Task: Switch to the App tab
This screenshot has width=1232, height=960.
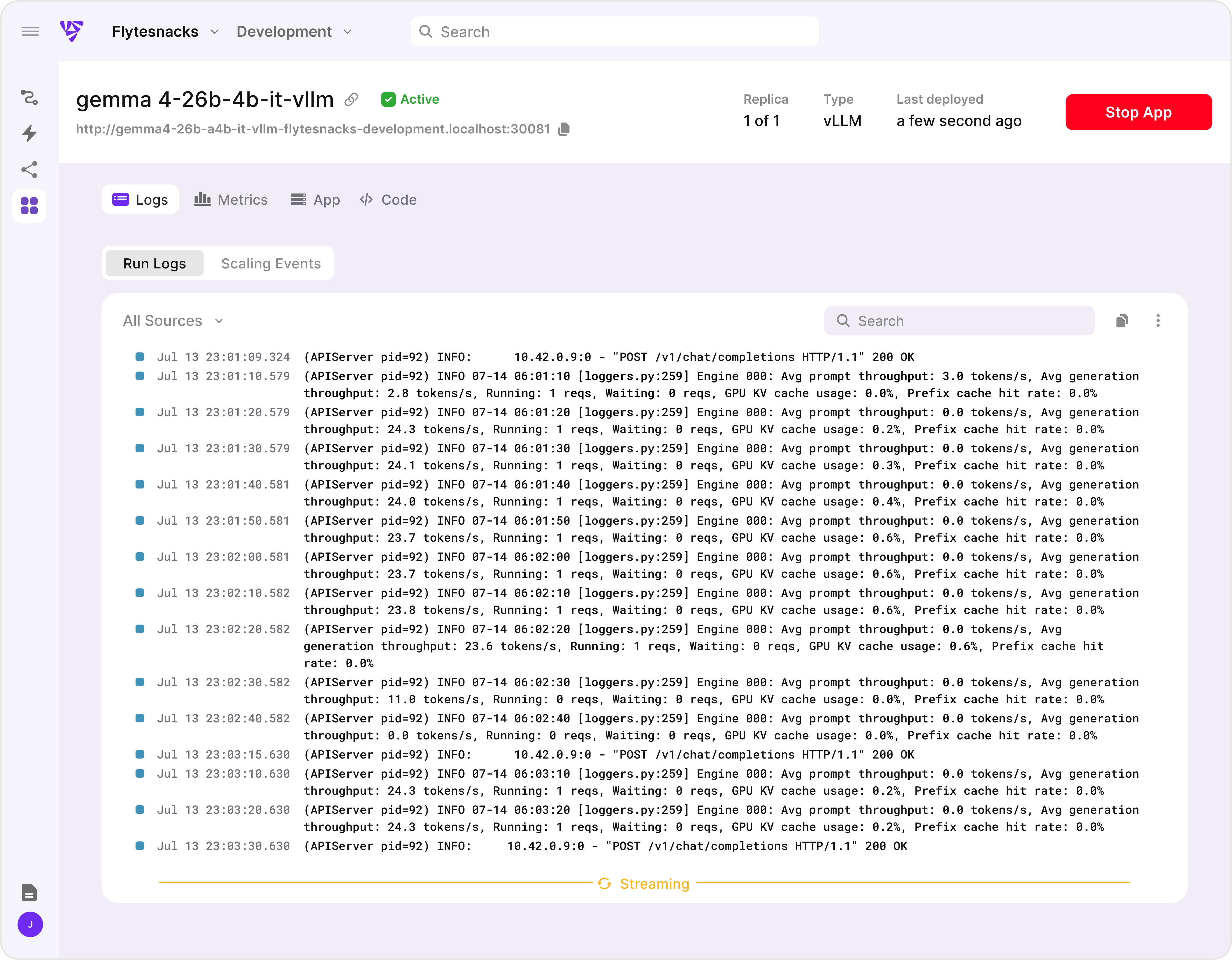Action: pos(315,200)
